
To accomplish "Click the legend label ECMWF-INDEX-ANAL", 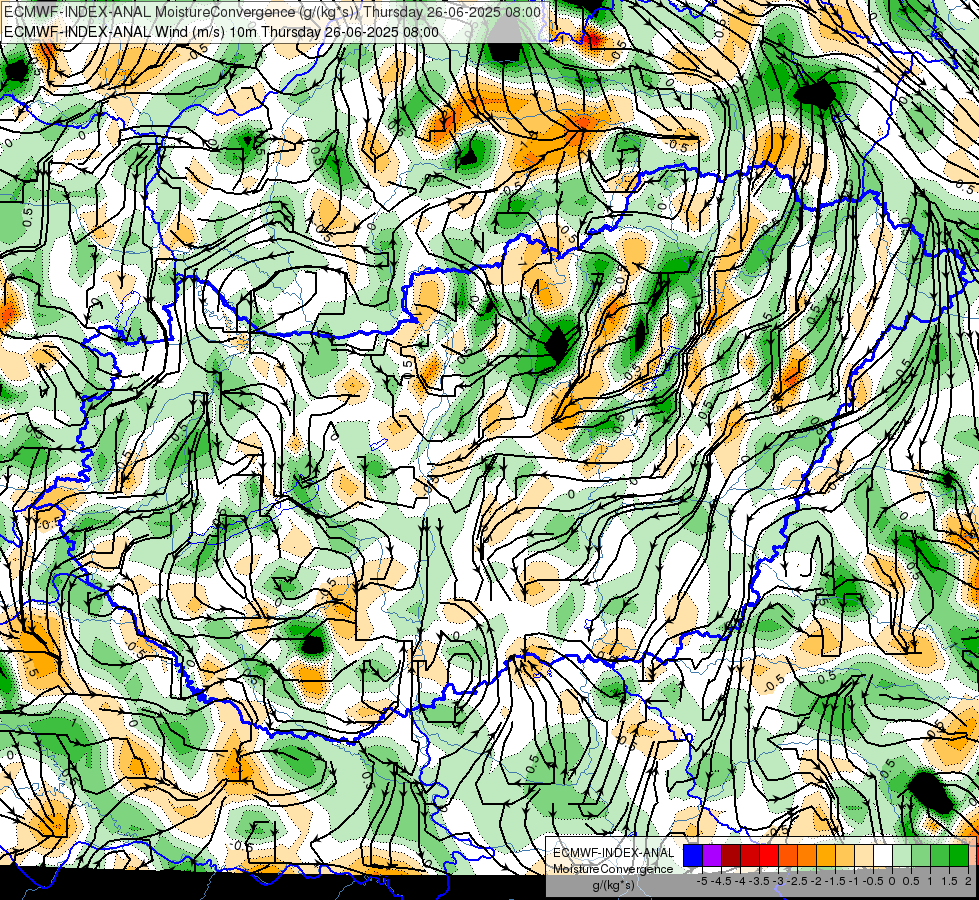I will [x=614, y=853].
